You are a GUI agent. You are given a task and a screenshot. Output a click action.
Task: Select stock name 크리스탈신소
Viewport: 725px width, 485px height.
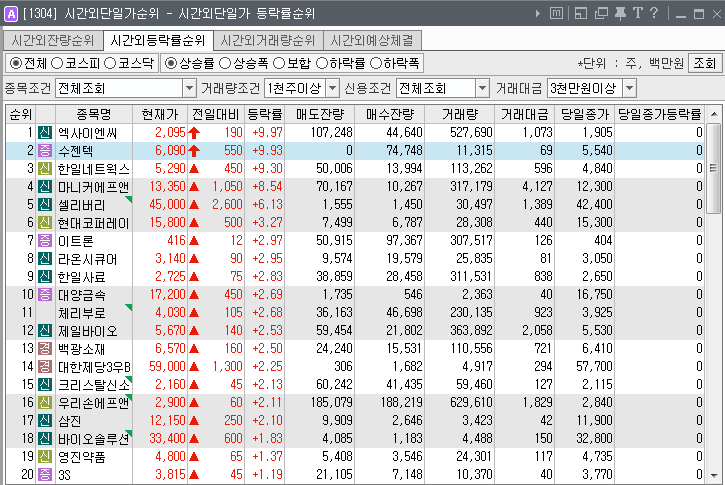click(94, 385)
